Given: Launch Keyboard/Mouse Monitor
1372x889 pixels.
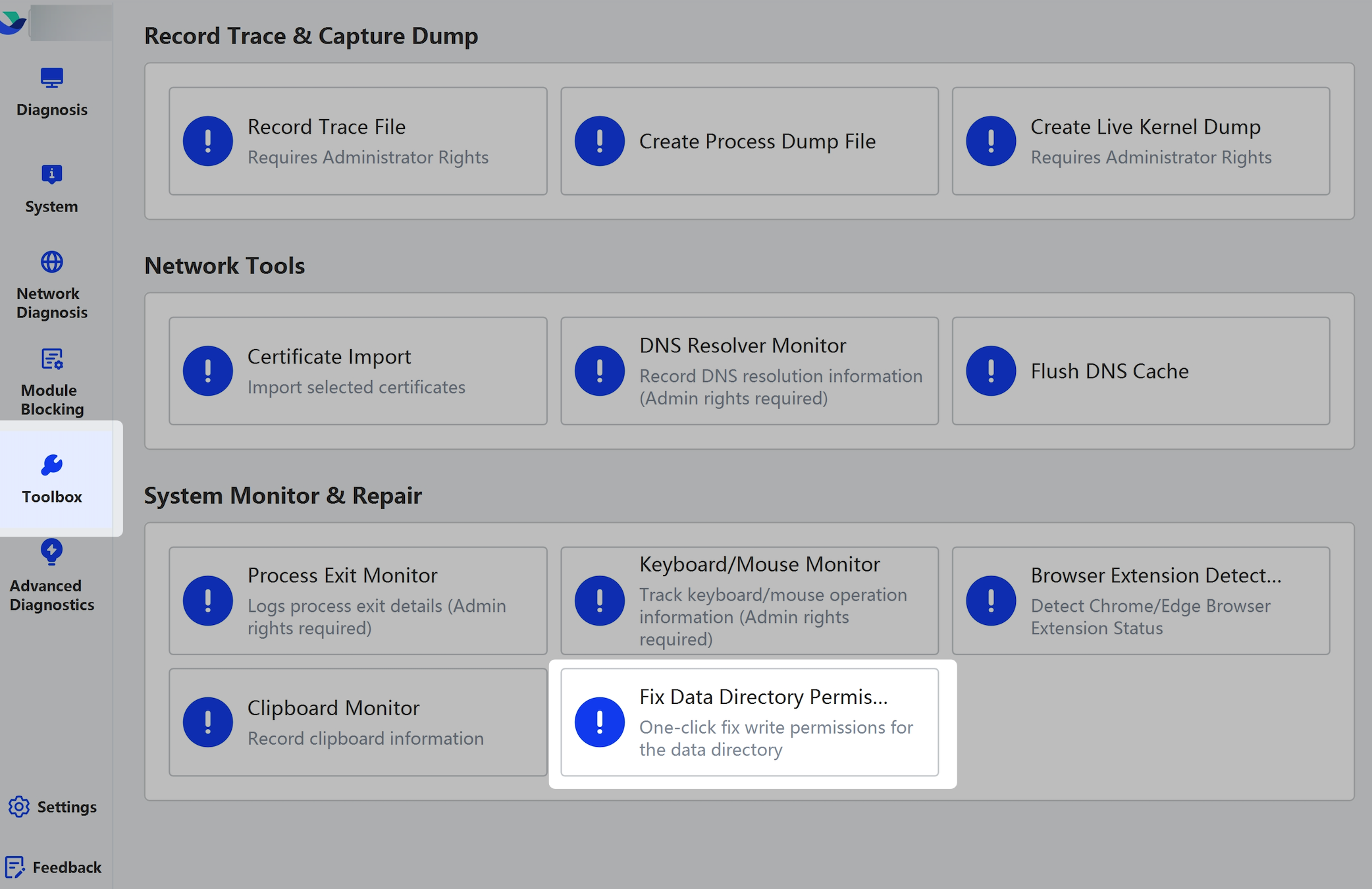Looking at the screenshot, I should pos(749,601).
